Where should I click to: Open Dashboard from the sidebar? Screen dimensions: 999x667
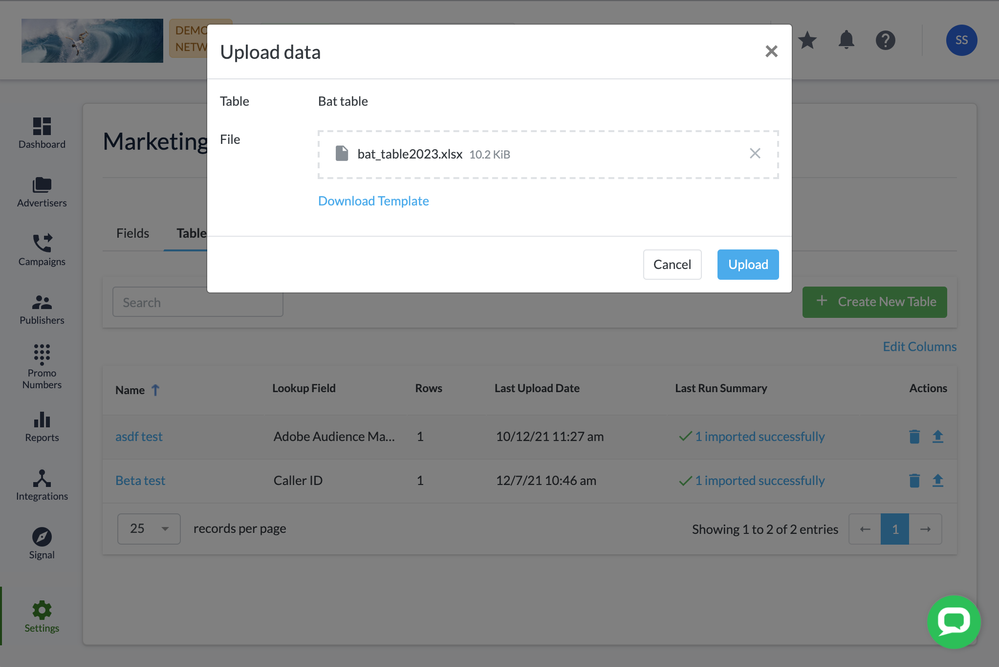tap(41, 133)
